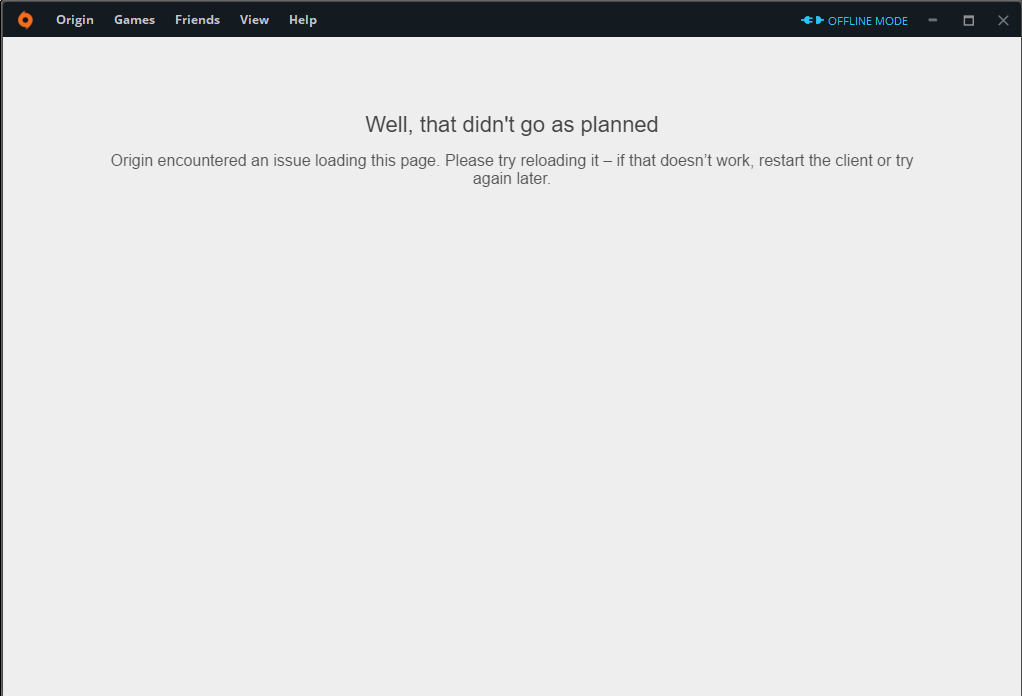This screenshot has width=1022, height=696.
Task: Minimize the Origin window
Action: [933, 20]
